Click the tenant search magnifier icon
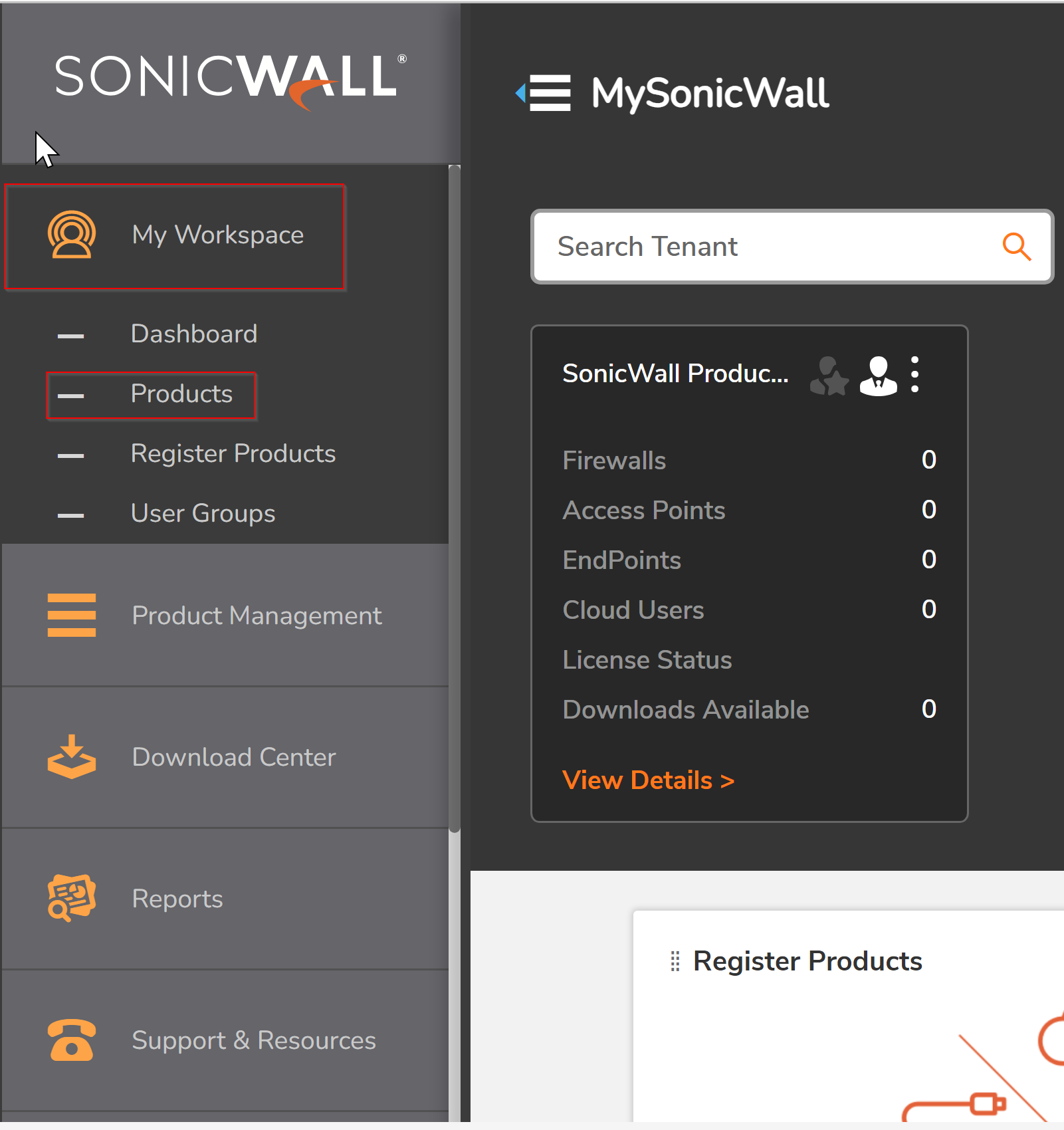 pyautogui.click(x=1016, y=246)
